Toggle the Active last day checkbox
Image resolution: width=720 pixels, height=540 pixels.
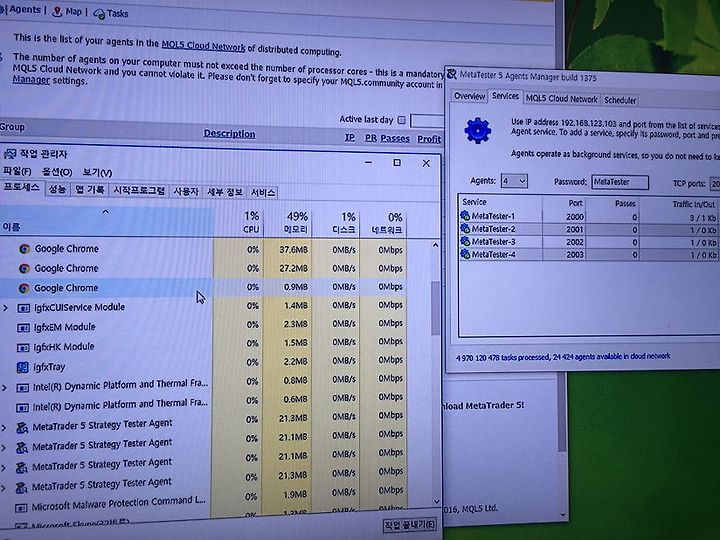[402, 120]
